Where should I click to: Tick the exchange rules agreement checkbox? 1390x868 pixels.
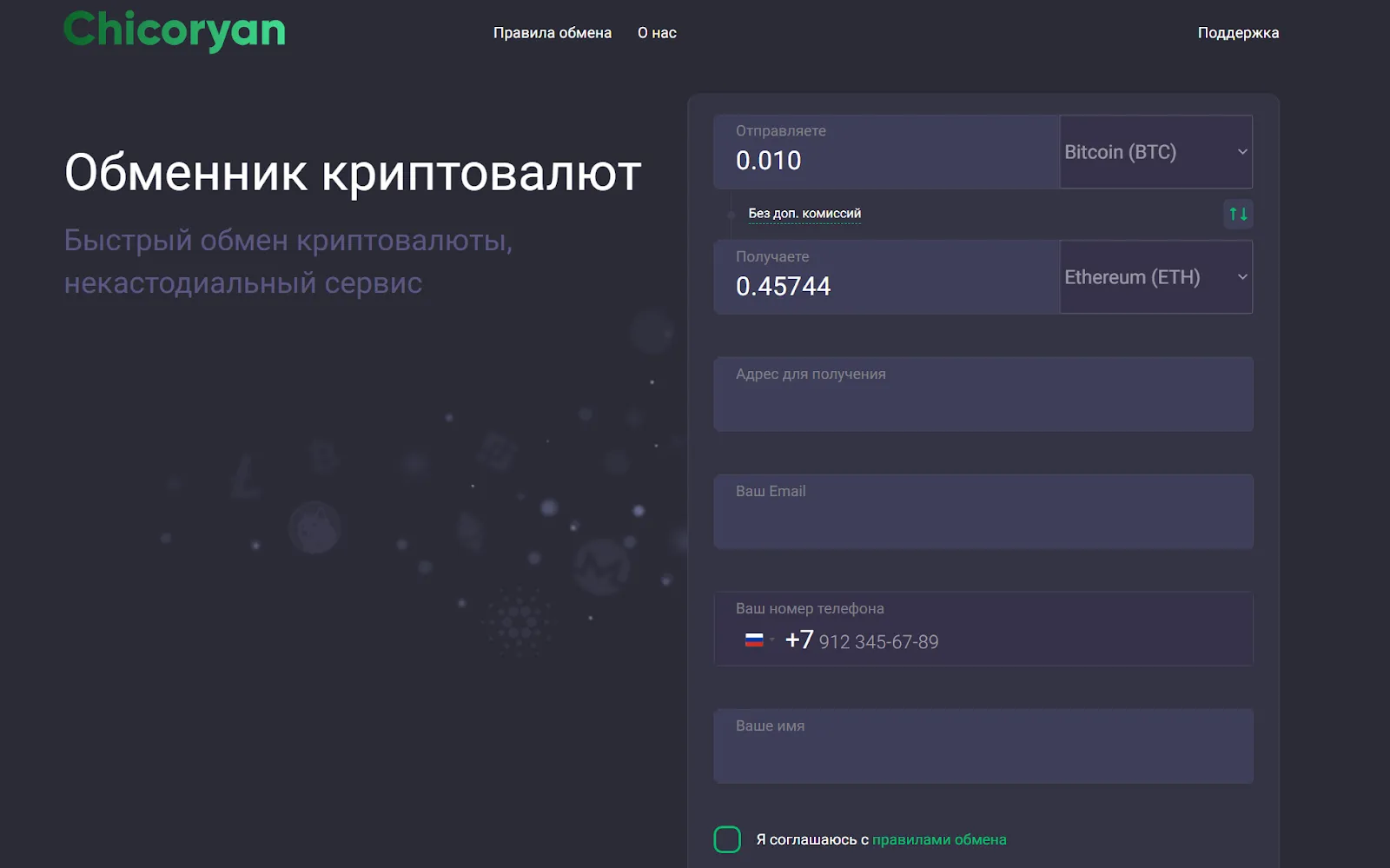[727, 839]
